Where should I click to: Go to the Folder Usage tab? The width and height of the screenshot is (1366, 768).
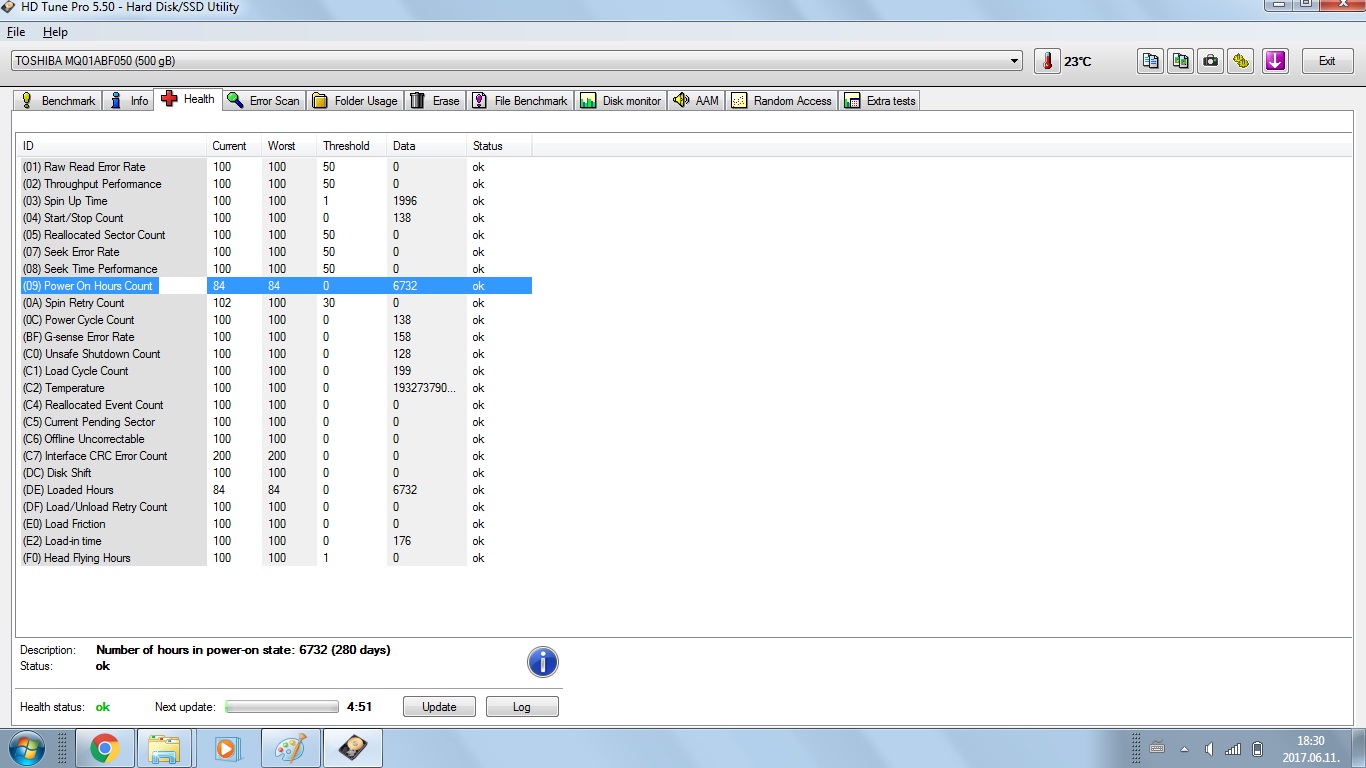pyautogui.click(x=355, y=101)
